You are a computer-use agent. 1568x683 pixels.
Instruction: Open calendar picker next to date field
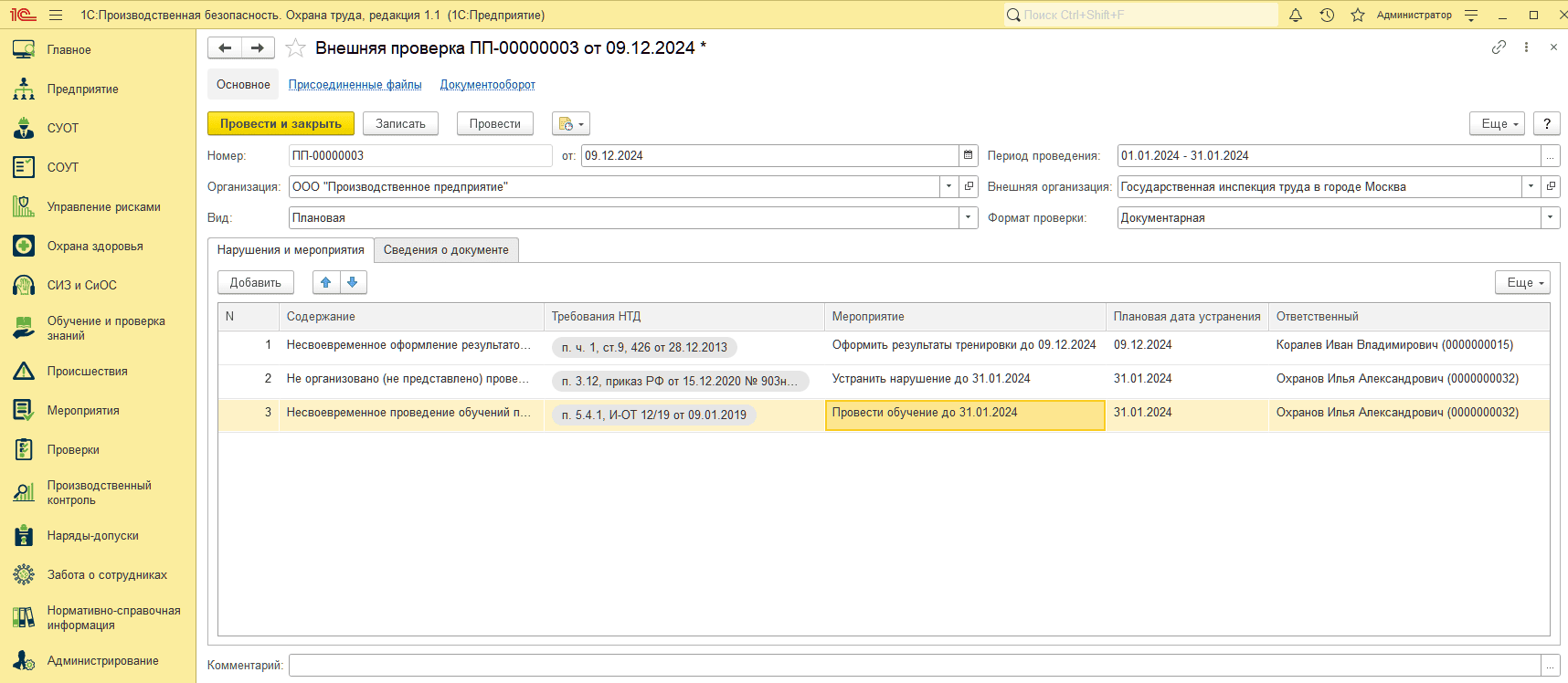[x=969, y=156]
